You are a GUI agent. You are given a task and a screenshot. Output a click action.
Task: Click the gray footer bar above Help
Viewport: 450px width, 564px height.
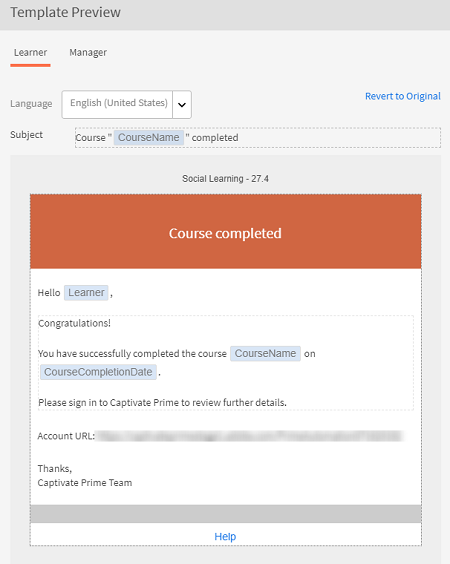[x=226, y=514]
